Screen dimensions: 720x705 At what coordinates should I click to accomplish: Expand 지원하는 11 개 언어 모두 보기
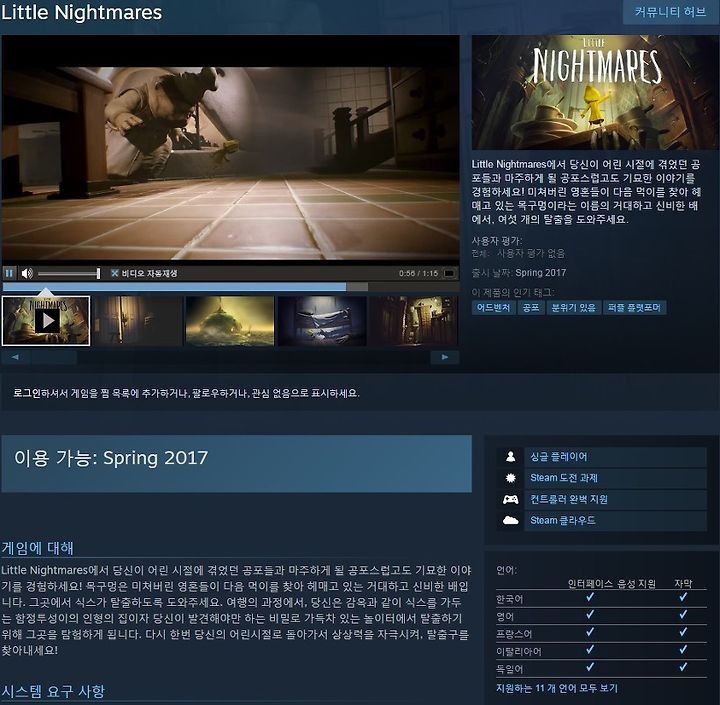point(557,688)
